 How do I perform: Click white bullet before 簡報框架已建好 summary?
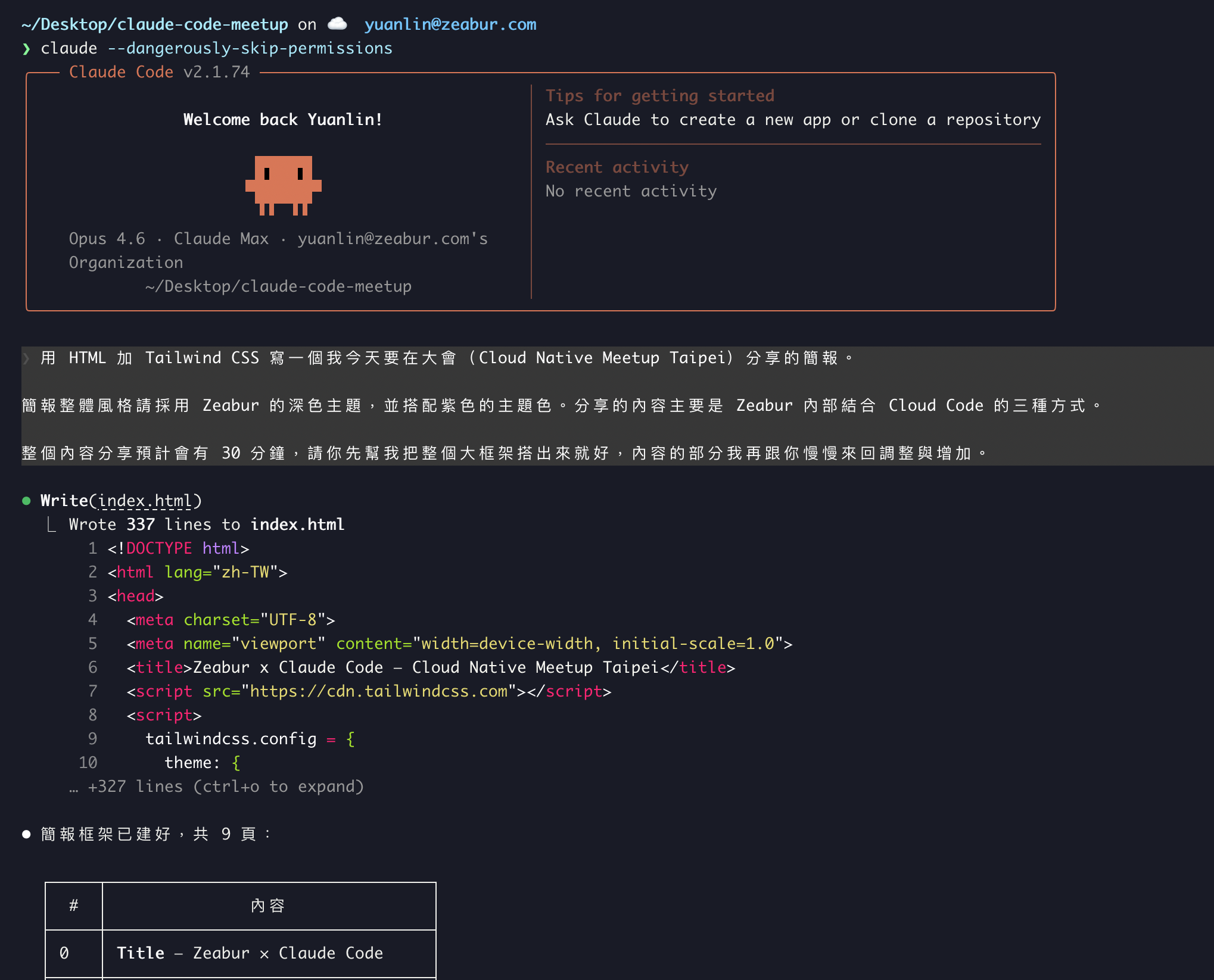point(26,834)
